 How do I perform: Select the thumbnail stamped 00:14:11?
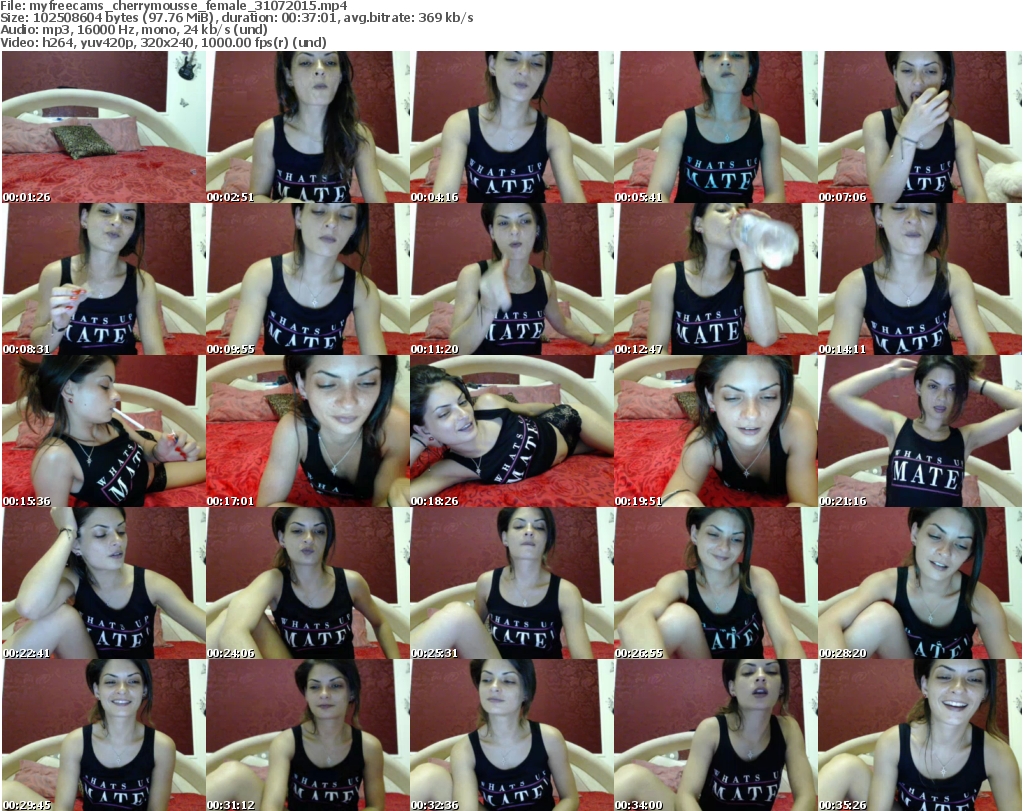tap(920, 279)
